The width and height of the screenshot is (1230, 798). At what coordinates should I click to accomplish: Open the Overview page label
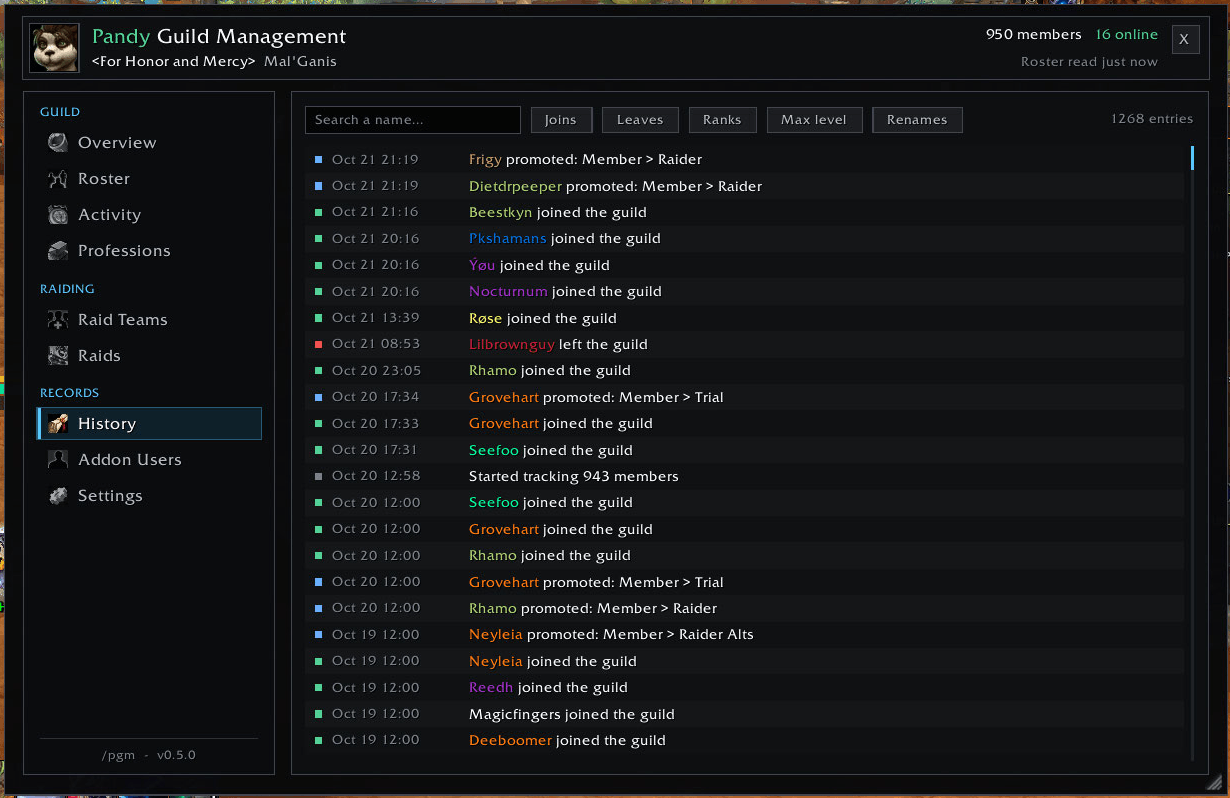tap(117, 143)
